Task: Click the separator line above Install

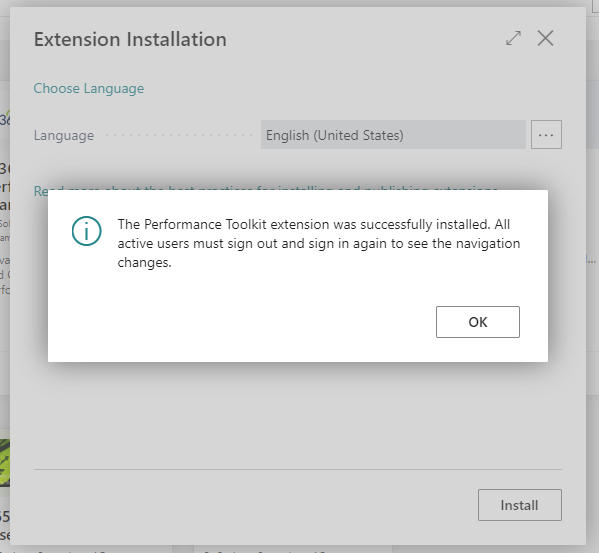Action: (x=298, y=469)
